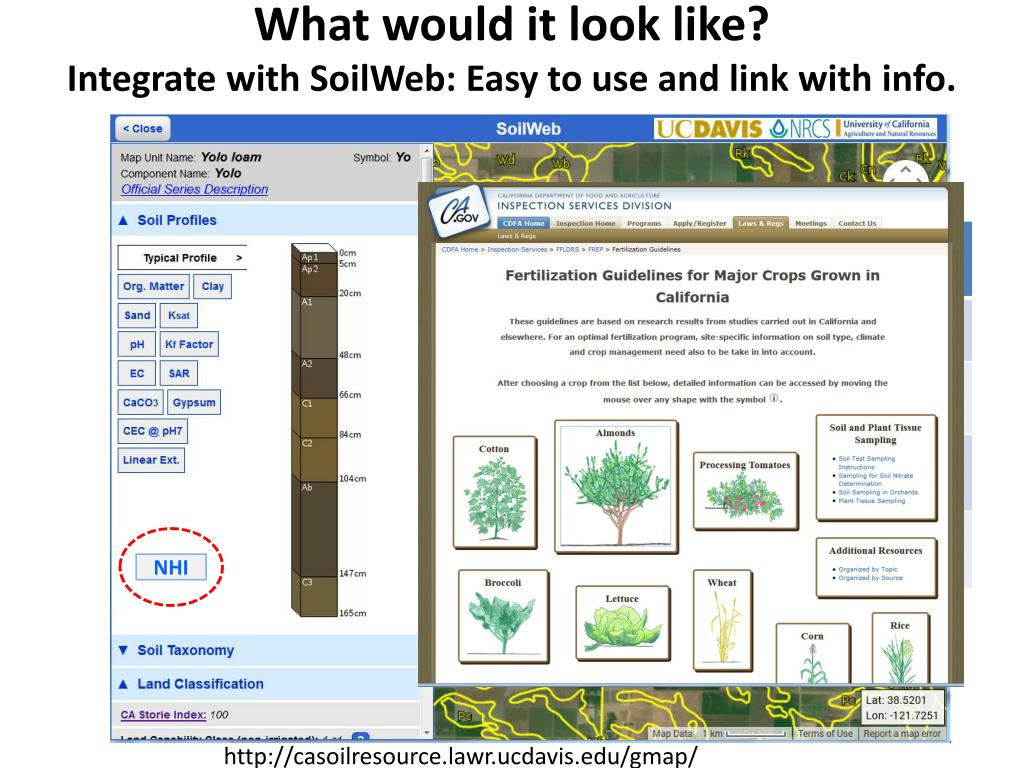The image size is (1024, 768).
Task: Open the Contact Us tab
Action: click(857, 223)
